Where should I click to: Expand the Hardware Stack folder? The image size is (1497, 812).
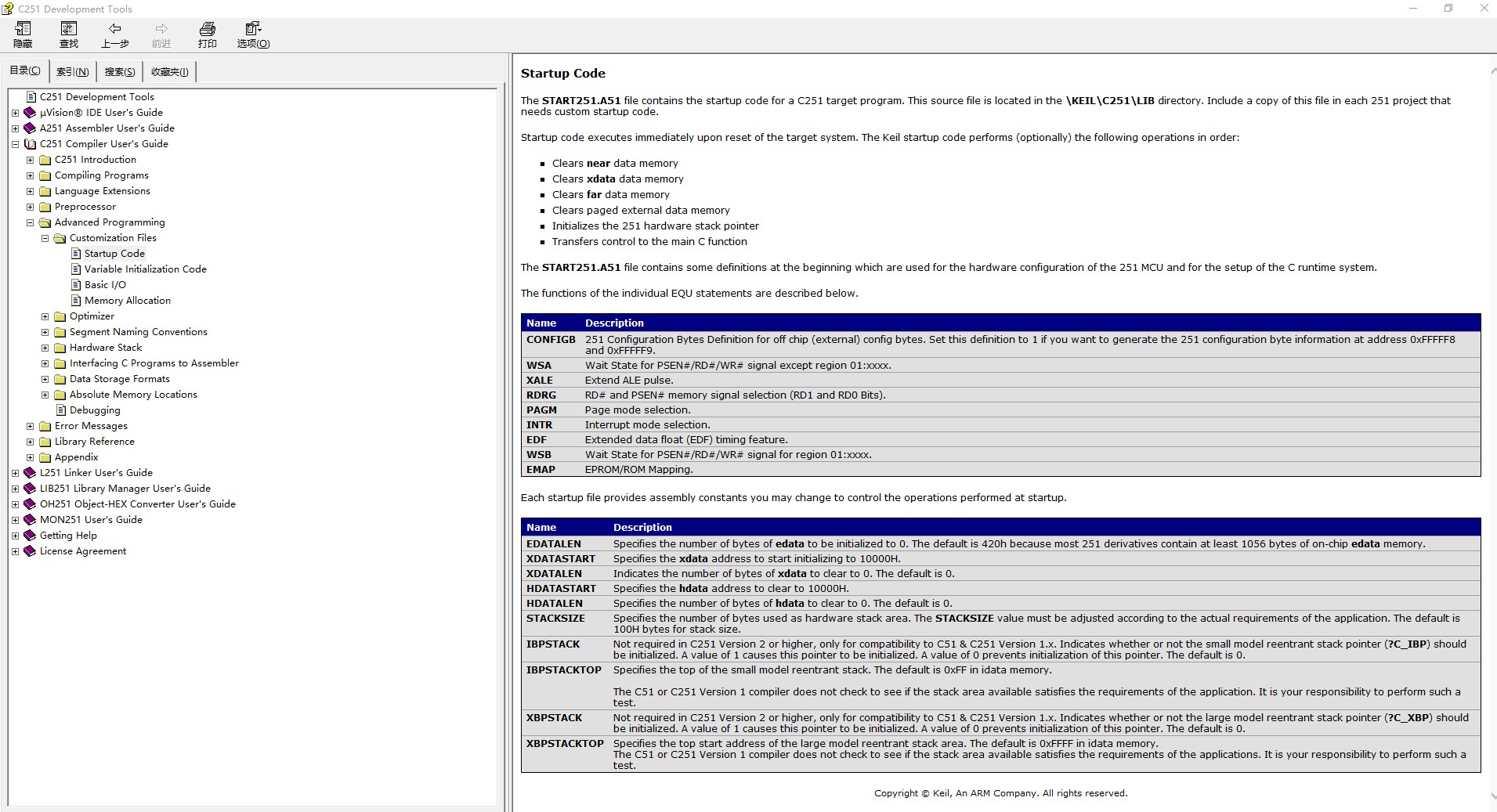pos(45,348)
